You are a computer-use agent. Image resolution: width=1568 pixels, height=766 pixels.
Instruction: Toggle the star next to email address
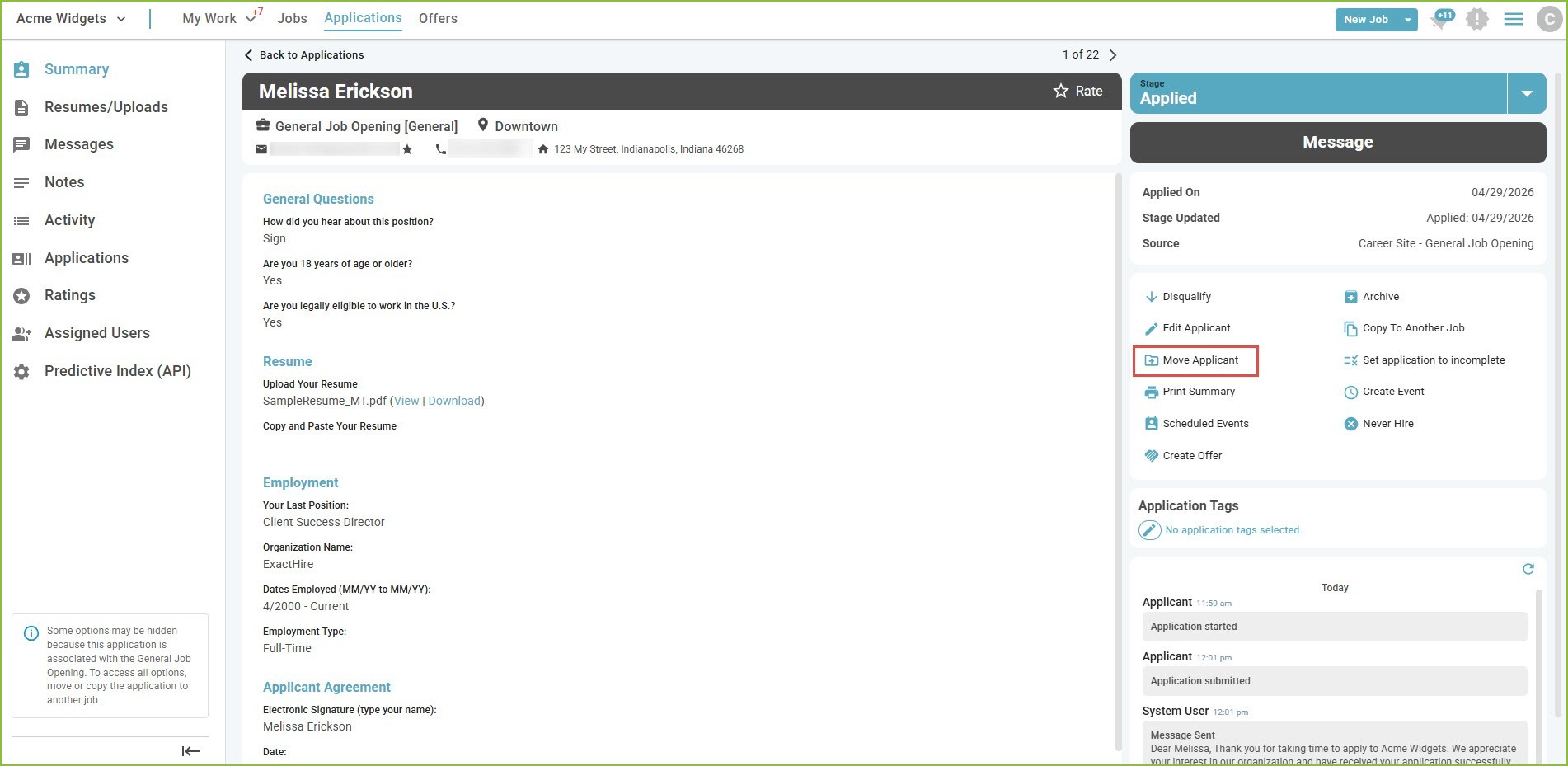(407, 149)
